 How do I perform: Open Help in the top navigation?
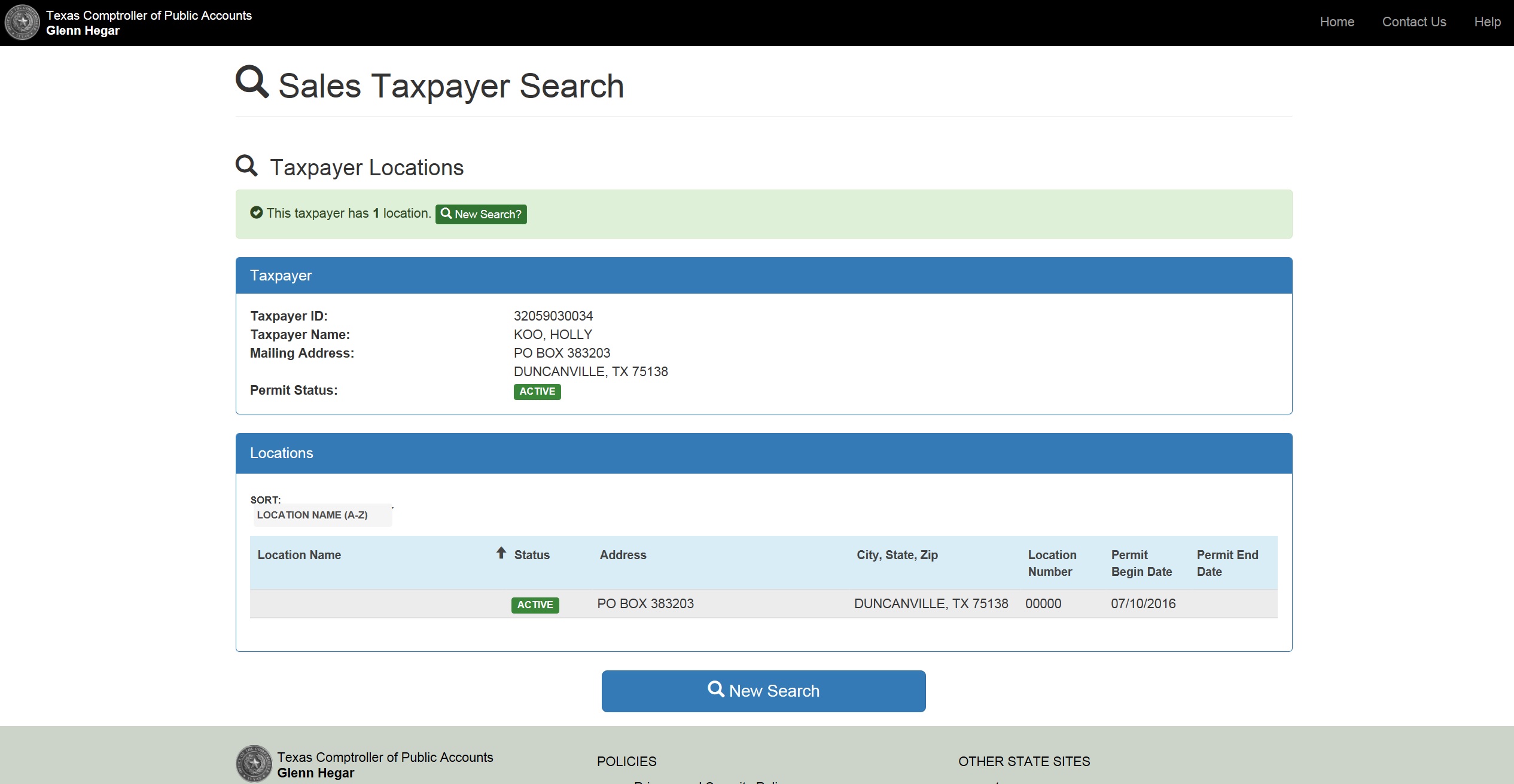pos(1487,22)
